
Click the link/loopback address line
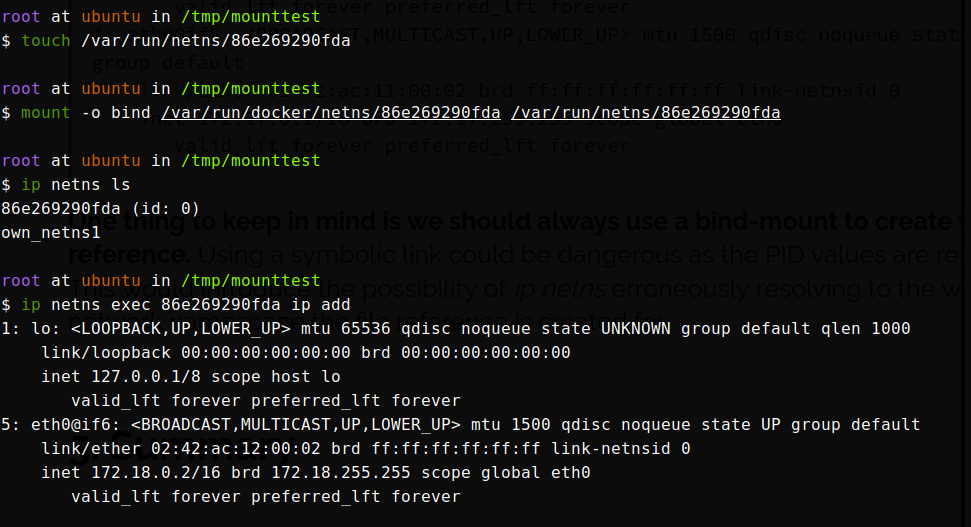[x=305, y=353]
